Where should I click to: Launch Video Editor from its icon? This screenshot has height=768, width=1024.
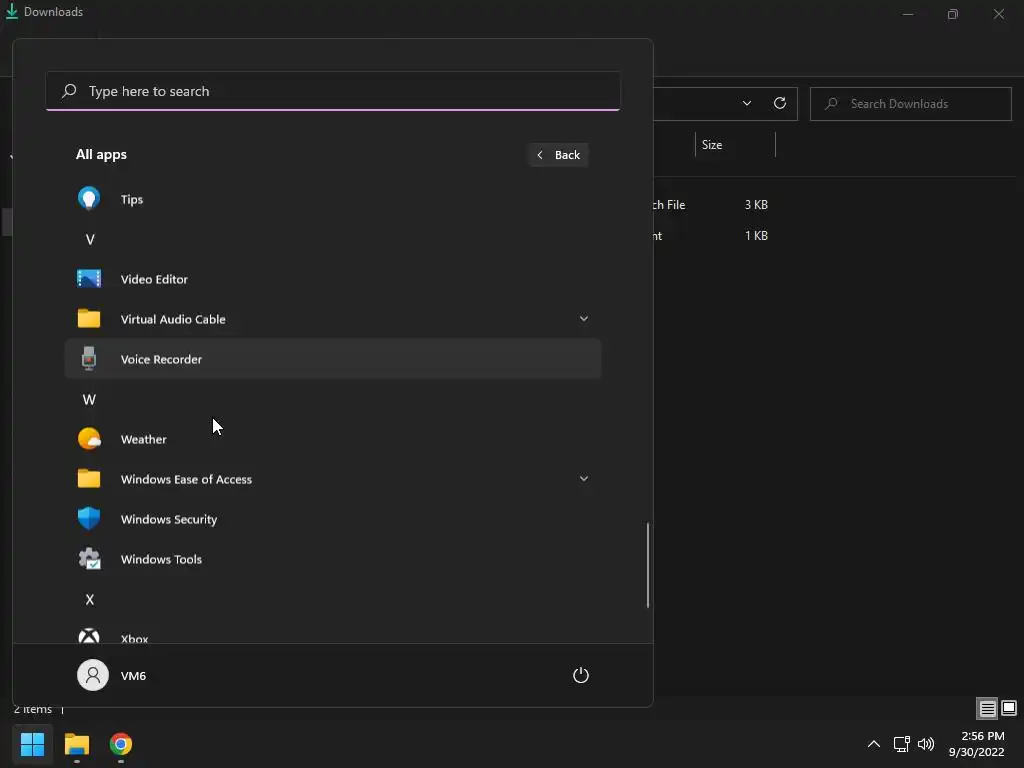click(89, 279)
